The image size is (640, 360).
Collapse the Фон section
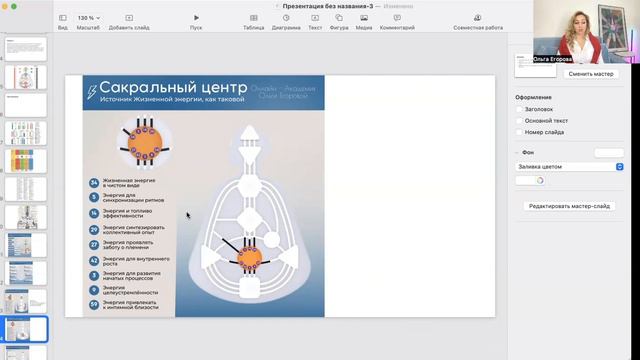[x=517, y=152]
